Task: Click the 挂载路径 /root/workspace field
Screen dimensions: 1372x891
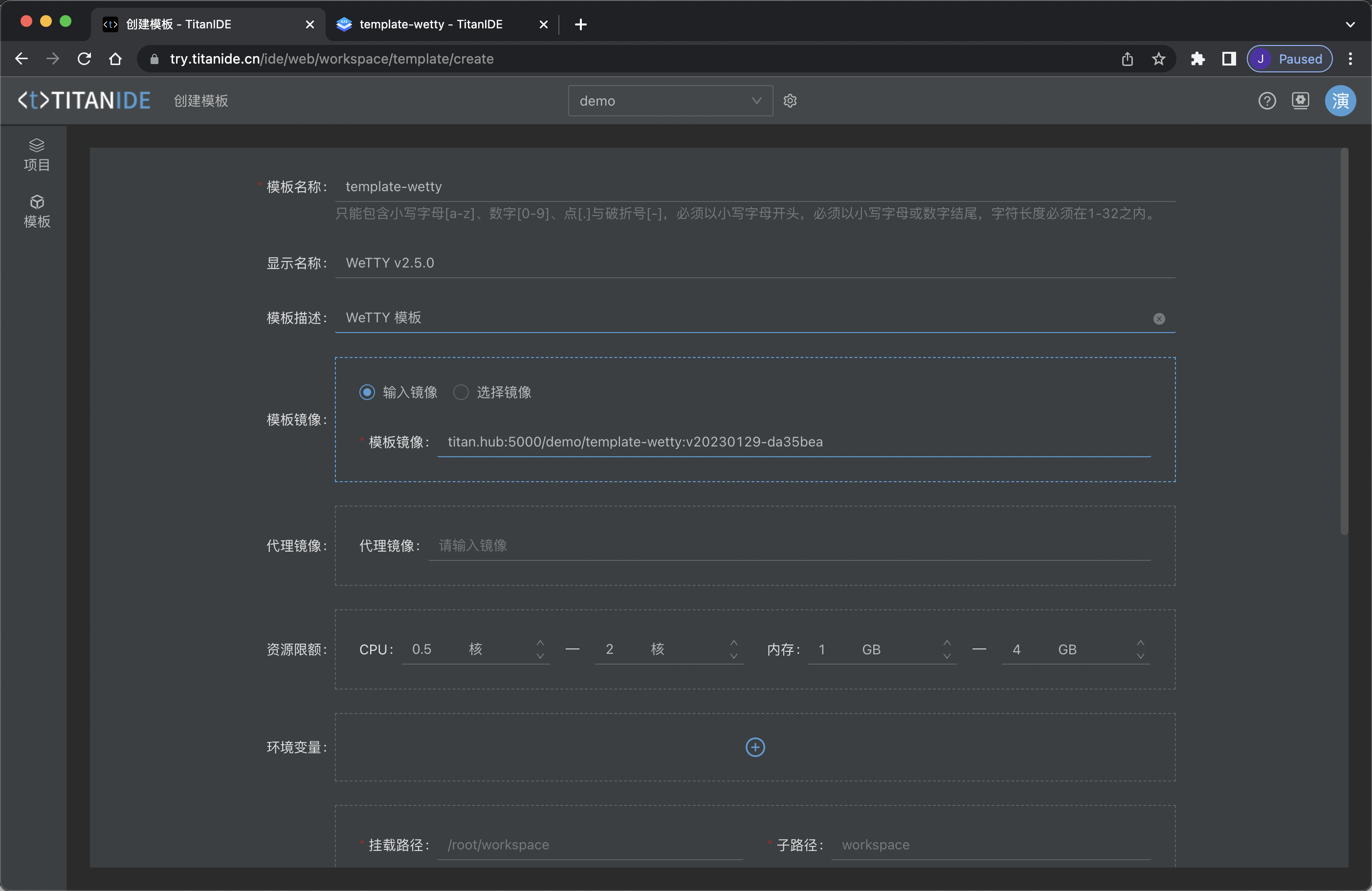Action: tap(589, 845)
